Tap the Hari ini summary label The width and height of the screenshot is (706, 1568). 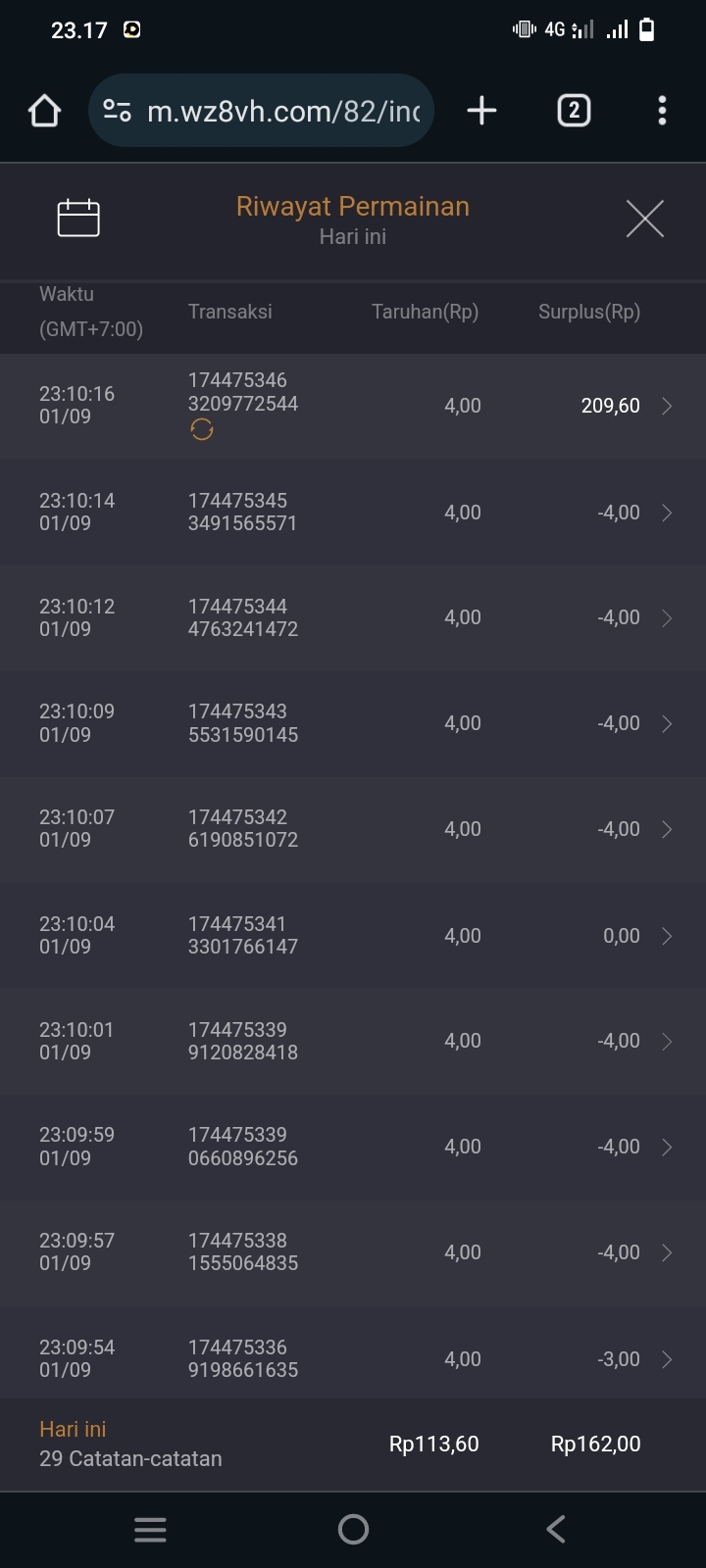[x=73, y=1430]
